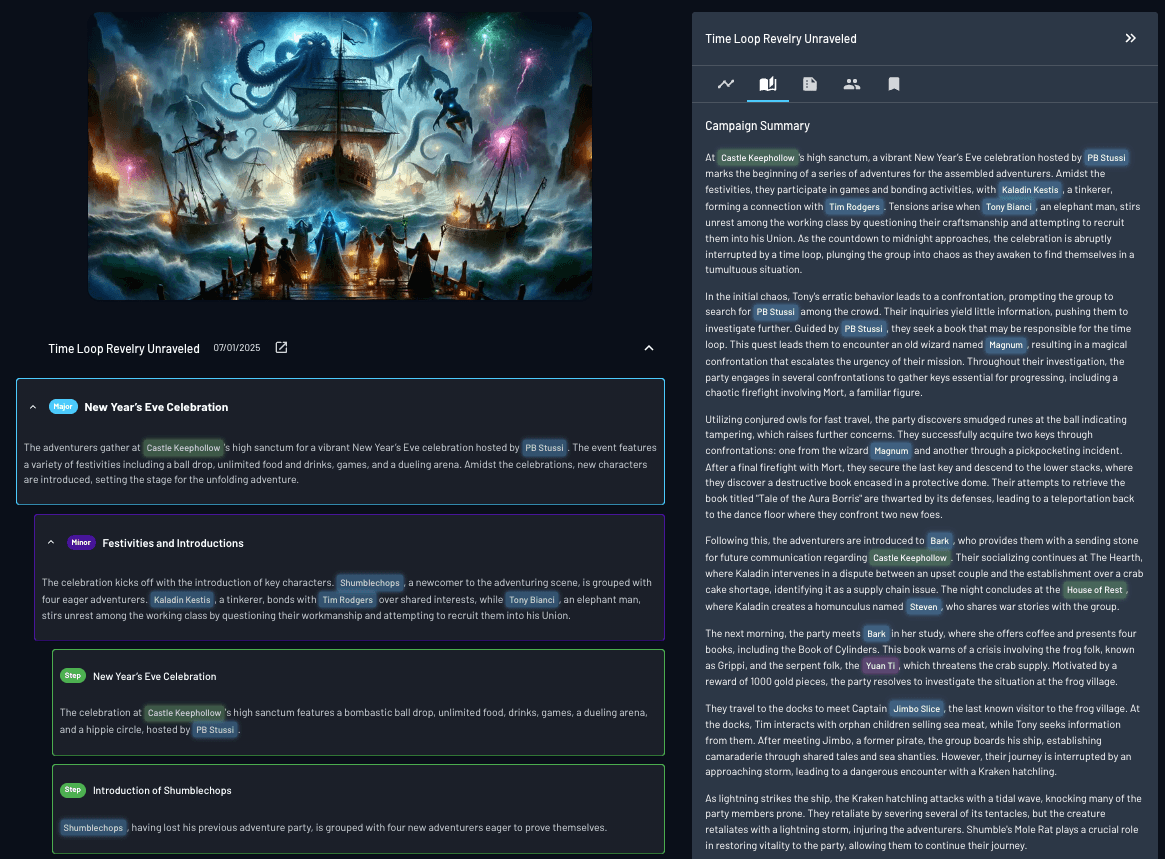Select the Major badge on New Year's Eve Celebration
Screen dimensions: 1165x859
(x=63, y=406)
